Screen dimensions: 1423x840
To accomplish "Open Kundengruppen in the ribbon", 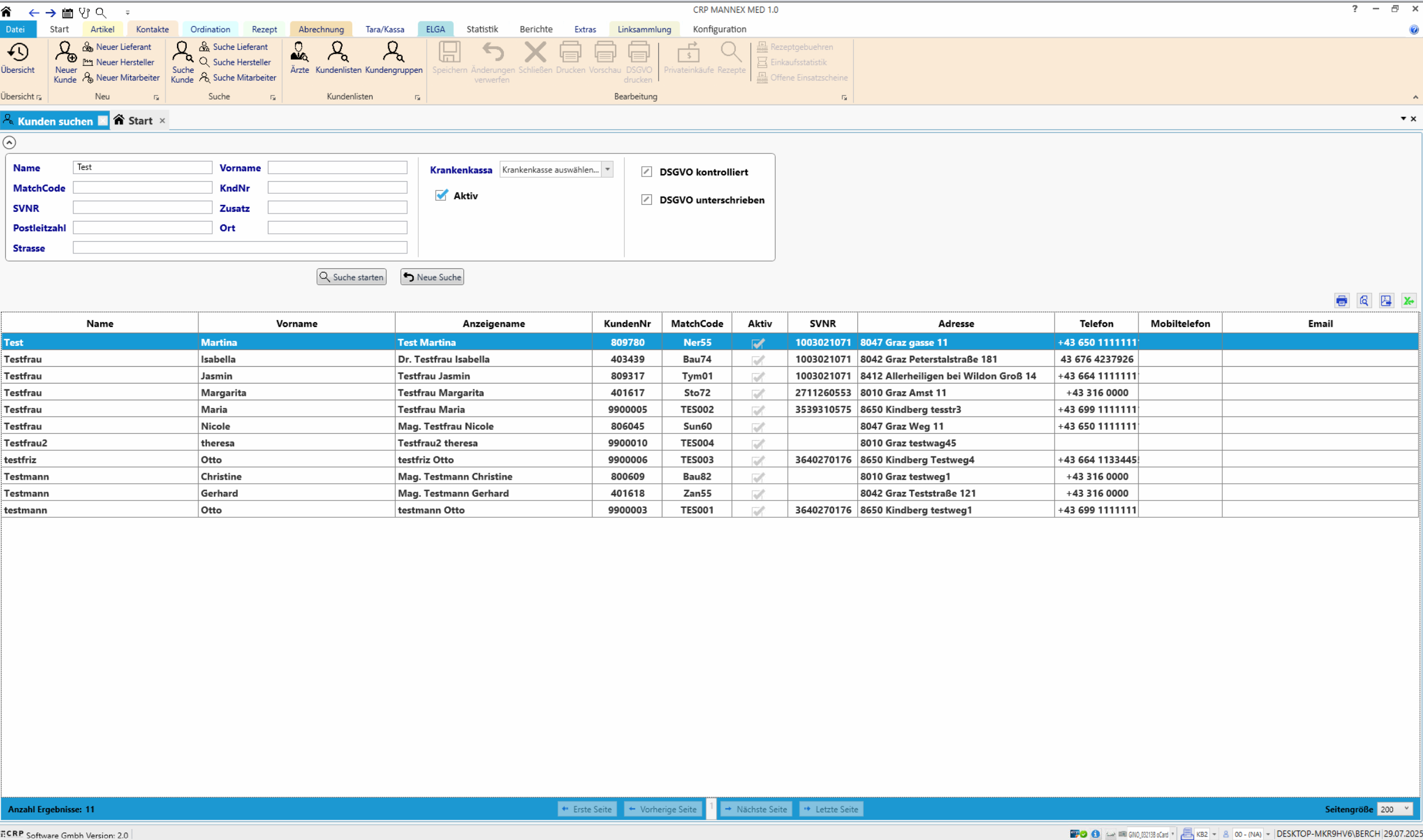I will (x=394, y=58).
